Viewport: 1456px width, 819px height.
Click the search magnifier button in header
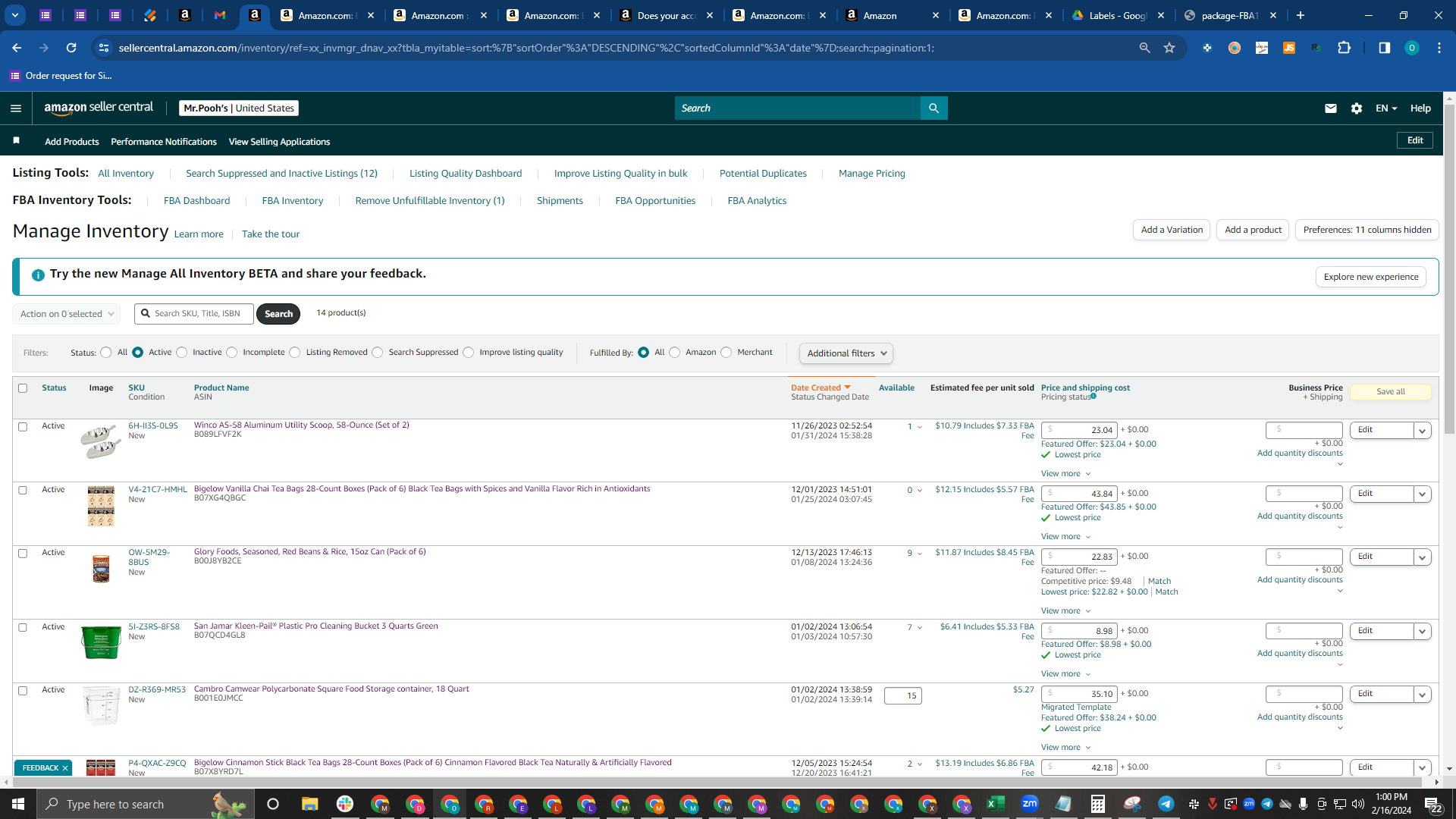point(934,108)
